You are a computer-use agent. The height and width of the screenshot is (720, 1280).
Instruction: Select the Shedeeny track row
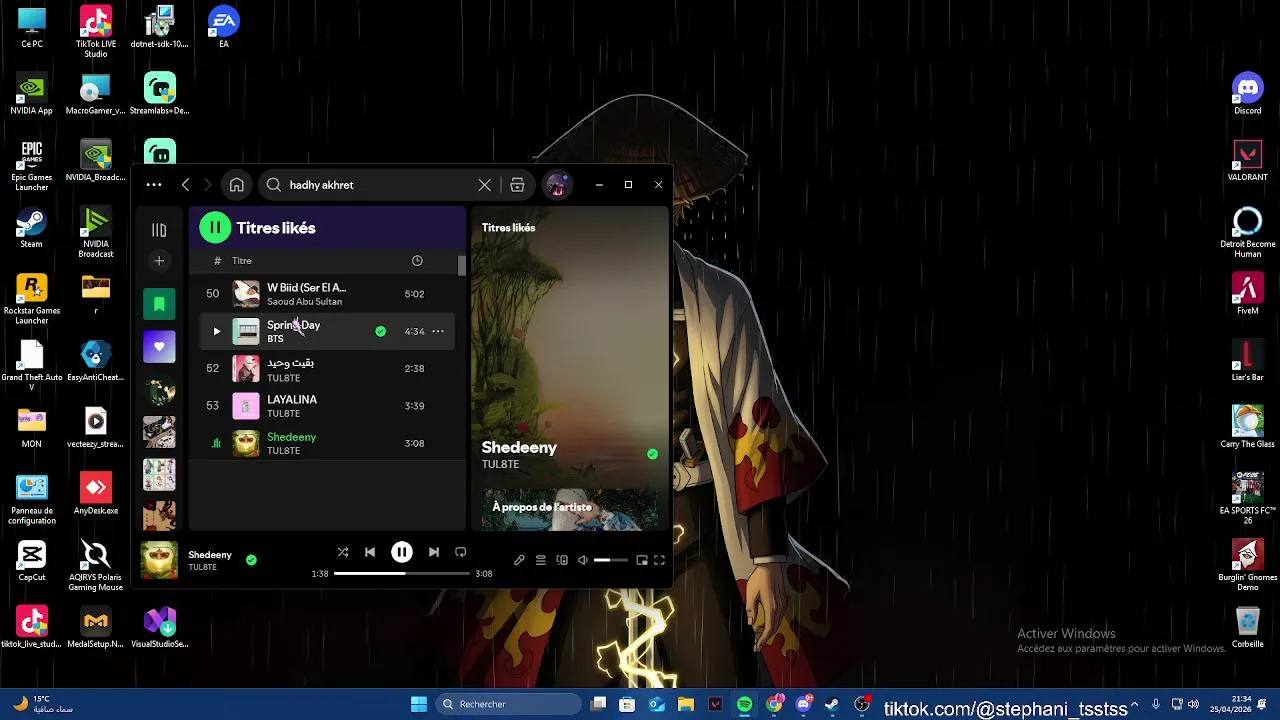328,443
